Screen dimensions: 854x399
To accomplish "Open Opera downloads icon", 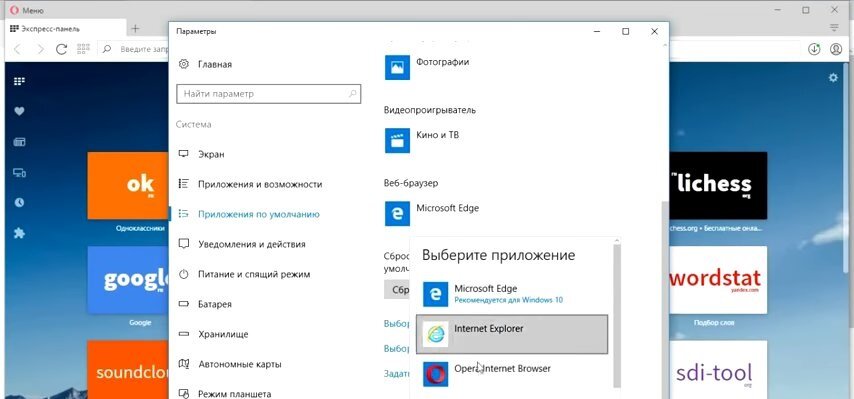I will tap(814, 49).
